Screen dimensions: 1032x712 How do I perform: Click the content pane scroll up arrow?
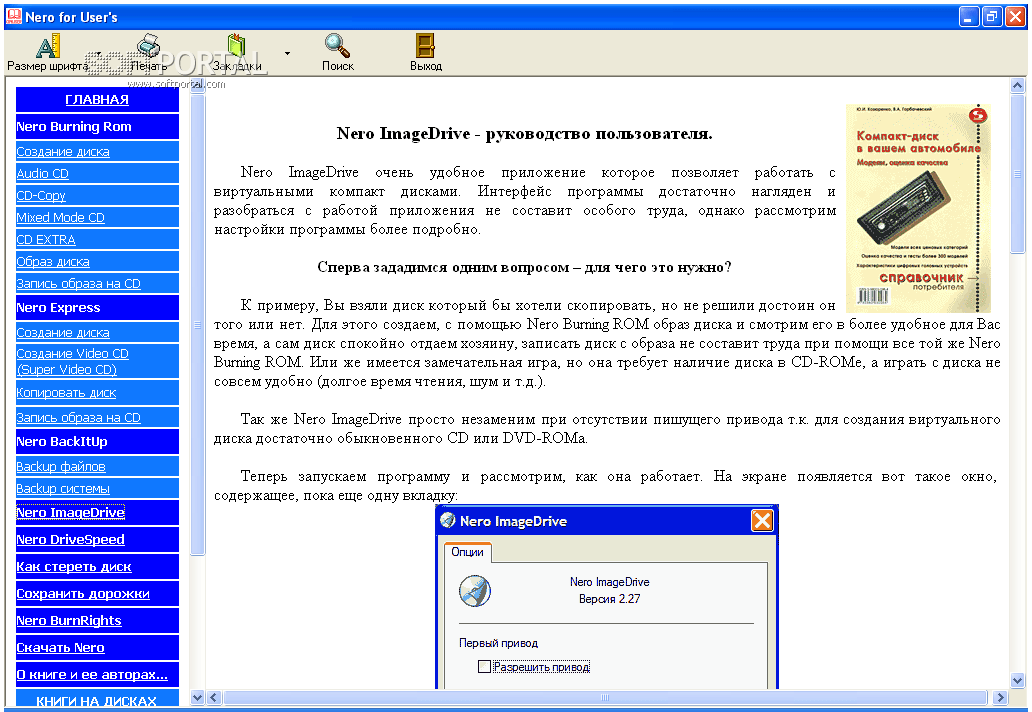pyautogui.click(x=1018, y=86)
